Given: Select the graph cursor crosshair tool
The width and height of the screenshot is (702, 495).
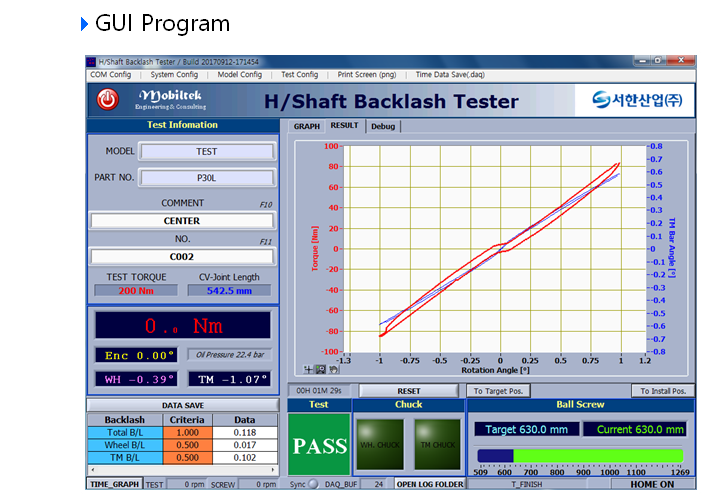Looking at the screenshot, I should 308,370.
